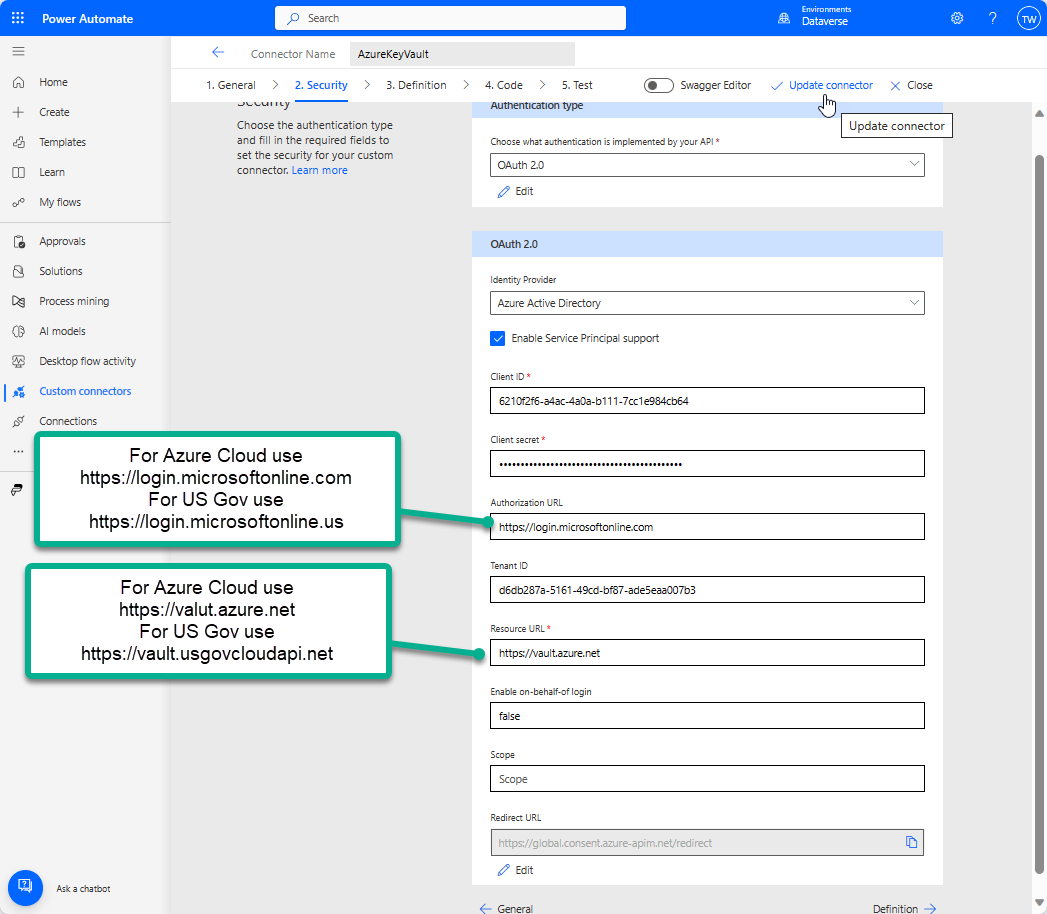Click the top Search box
Screen dimensions: 1047x914
(x=450, y=18)
